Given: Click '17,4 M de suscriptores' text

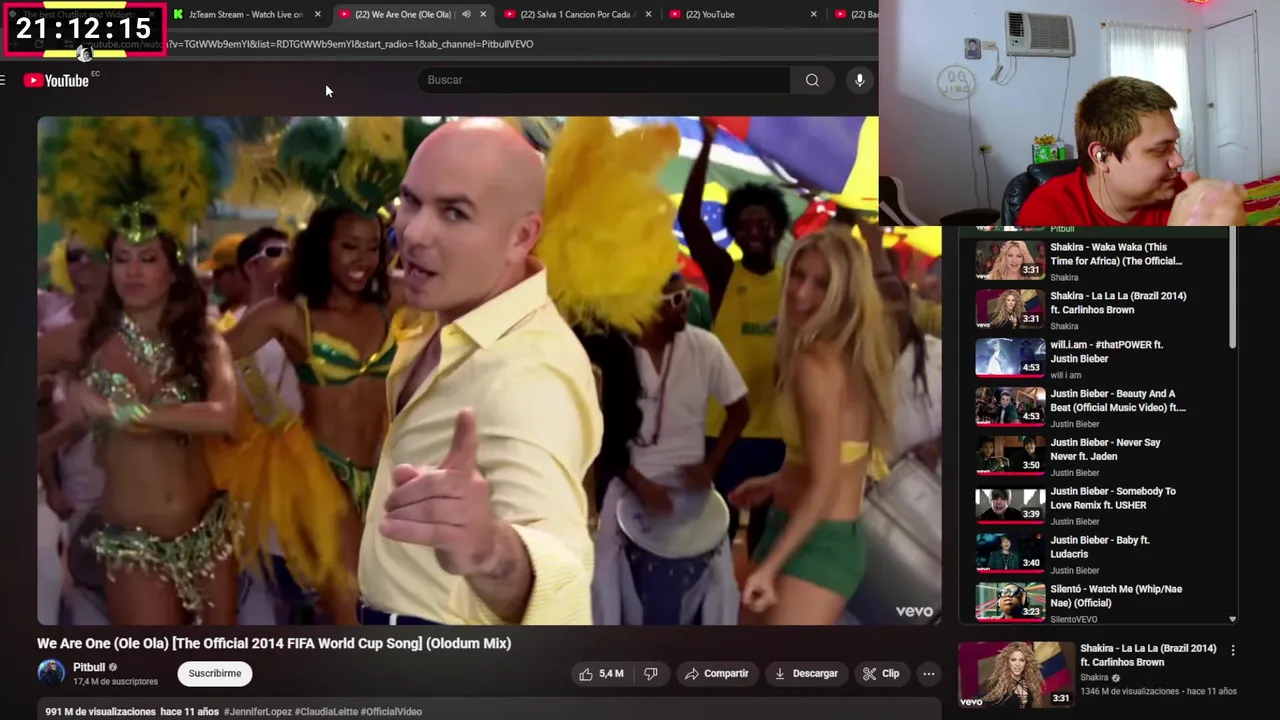Looking at the screenshot, I should point(115,682).
